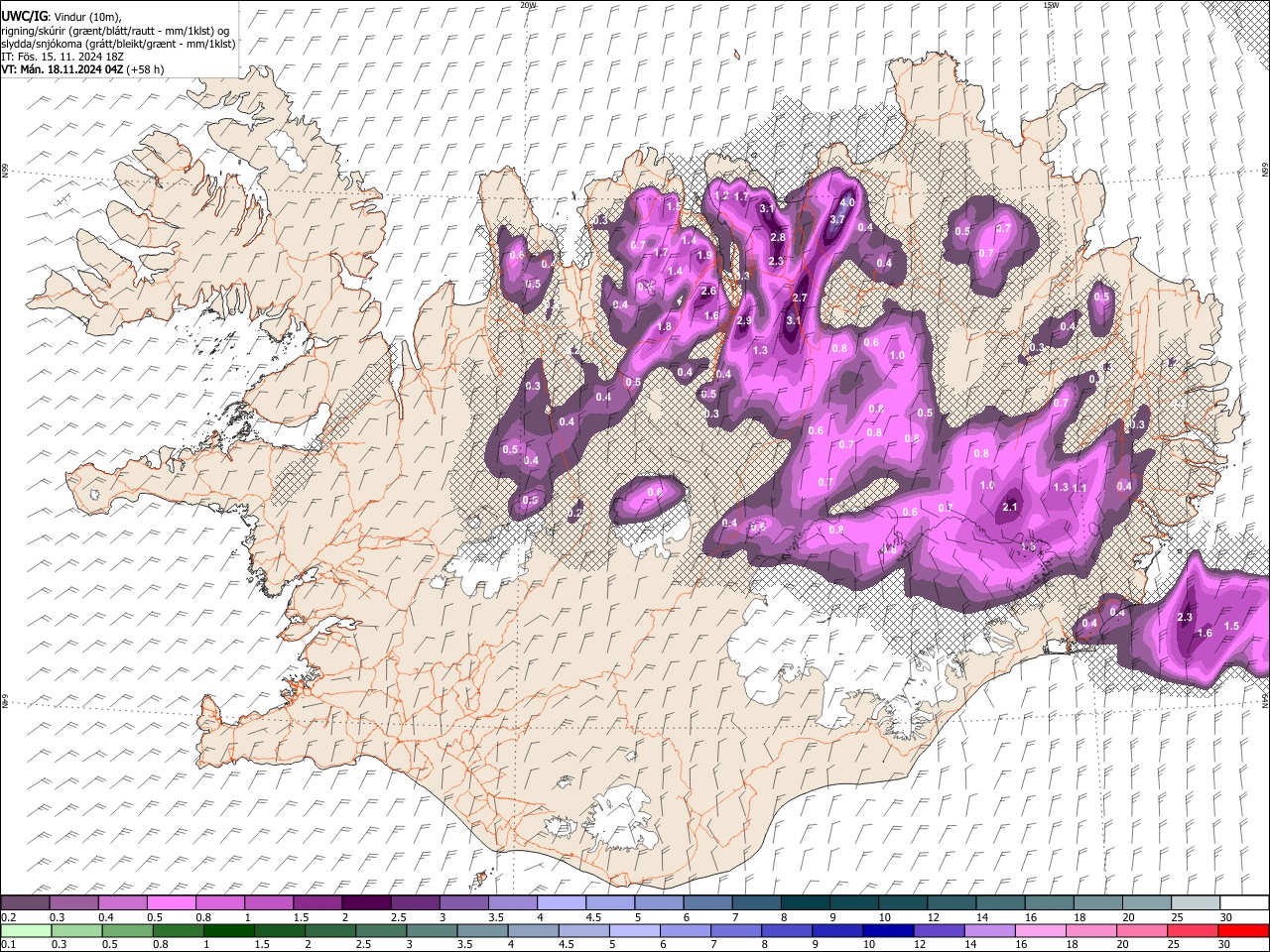The height and width of the screenshot is (952, 1270).
Task: Click the 2.7 precipitation value on the map
Action: [x=801, y=297]
